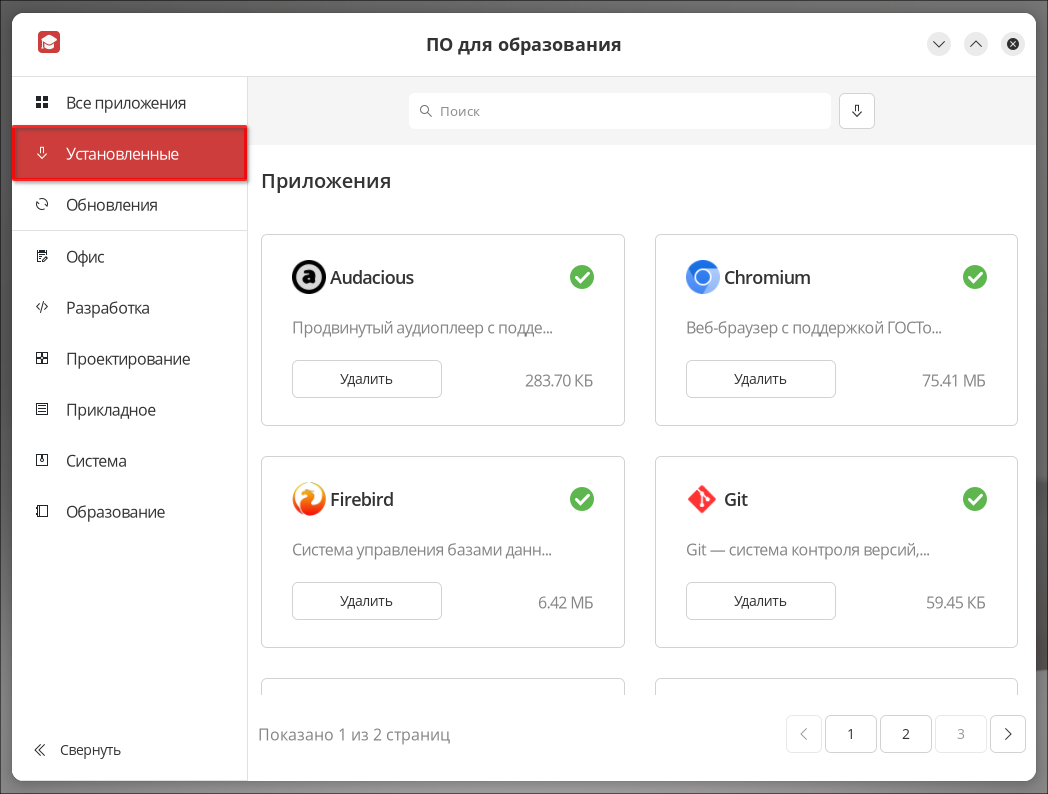This screenshot has height=794, width=1048.
Task: Click the Applied category icon
Action: pyautogui.click(x=42, y=409)
